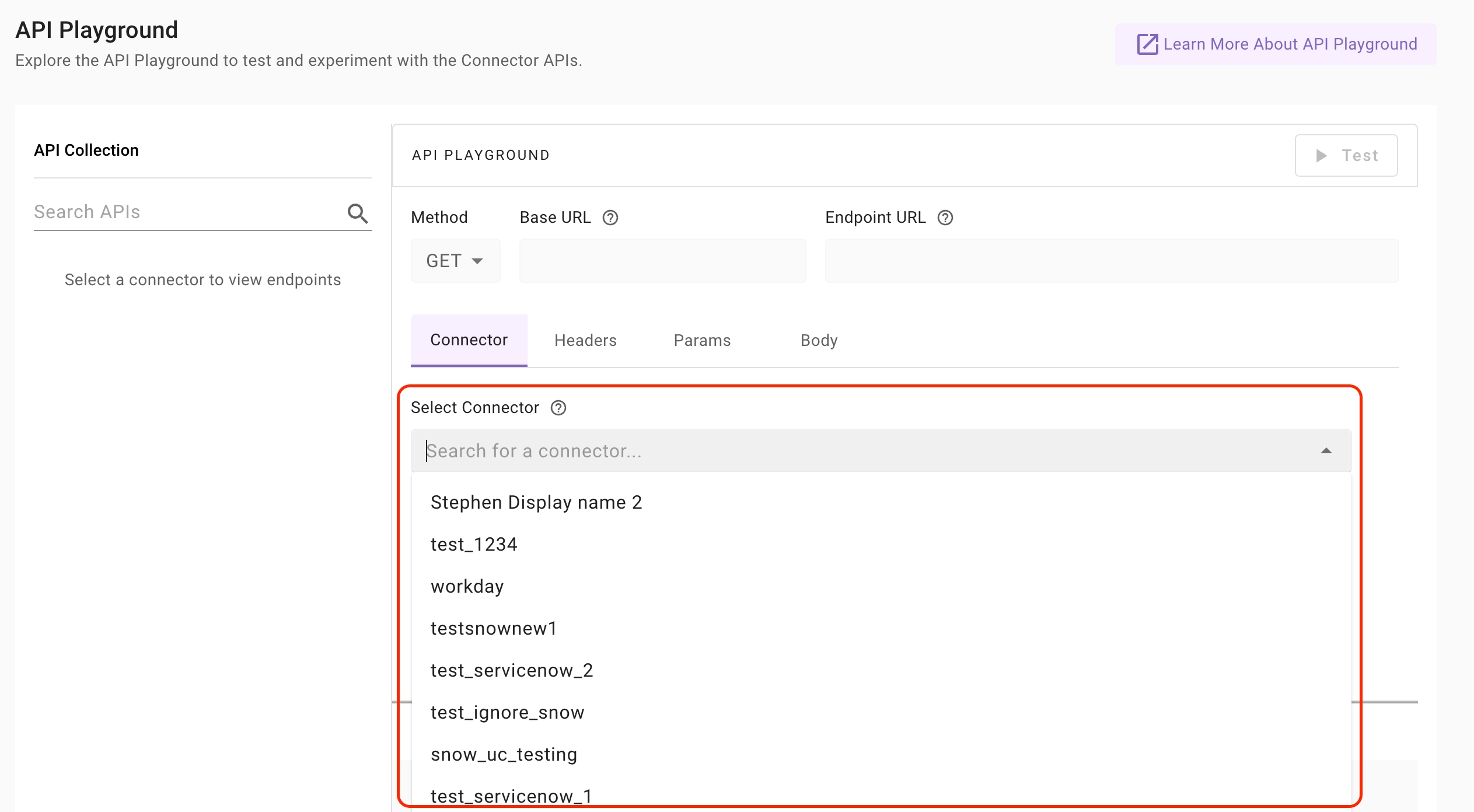Click the Base URL input field
Viewport: 1474px width, 812px height.
click(662, 261)
